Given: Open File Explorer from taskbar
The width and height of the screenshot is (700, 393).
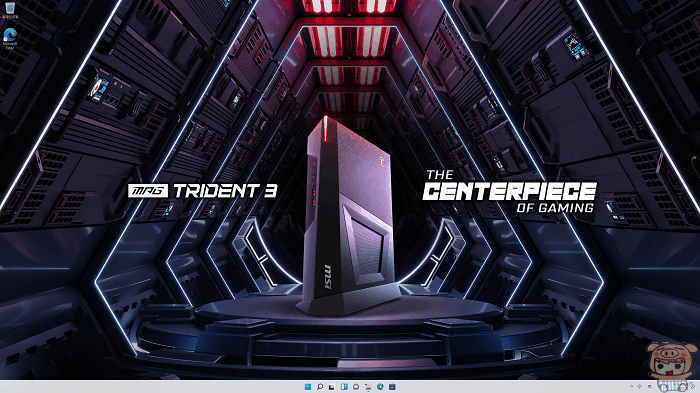Looking at the screenshot, I should pyautogui.click(x=368, y=387).
